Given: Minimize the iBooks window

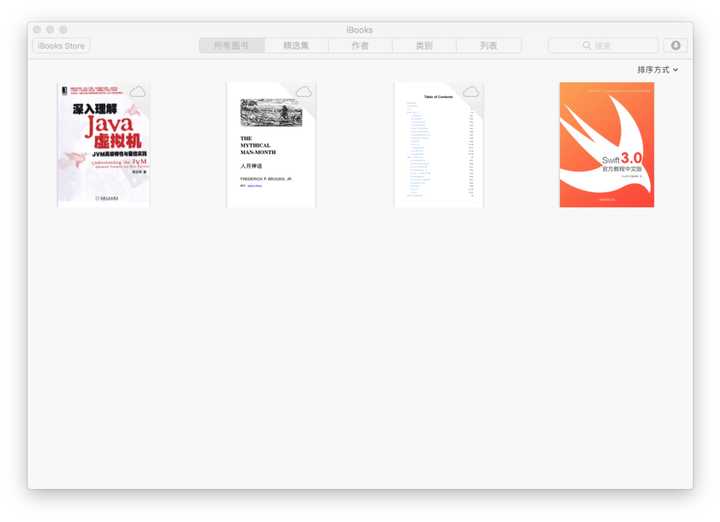Looking at the screenshot, I should click(50, 29).
